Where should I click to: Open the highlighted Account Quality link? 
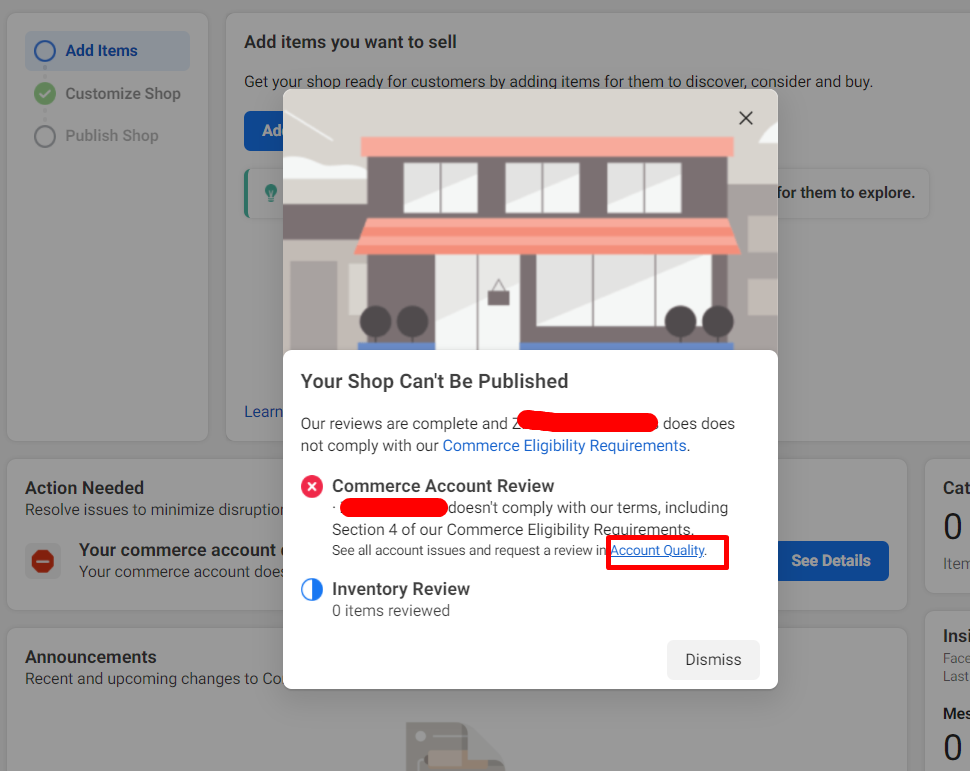pos(658,550)
